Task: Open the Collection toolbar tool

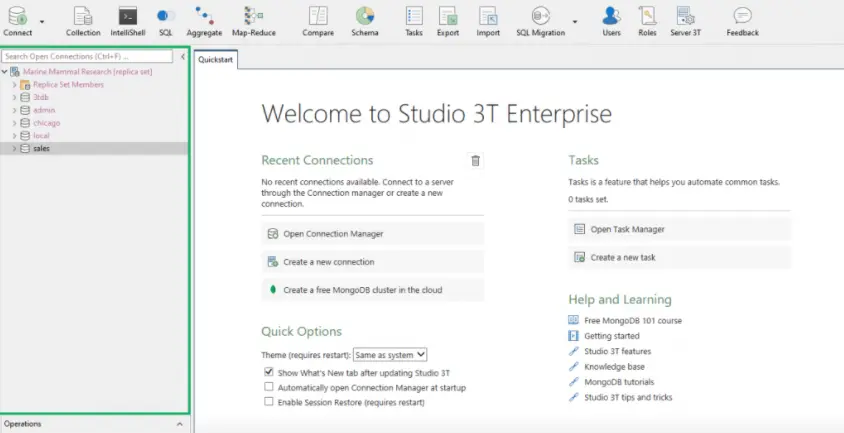Action: [x=83, y=21]
